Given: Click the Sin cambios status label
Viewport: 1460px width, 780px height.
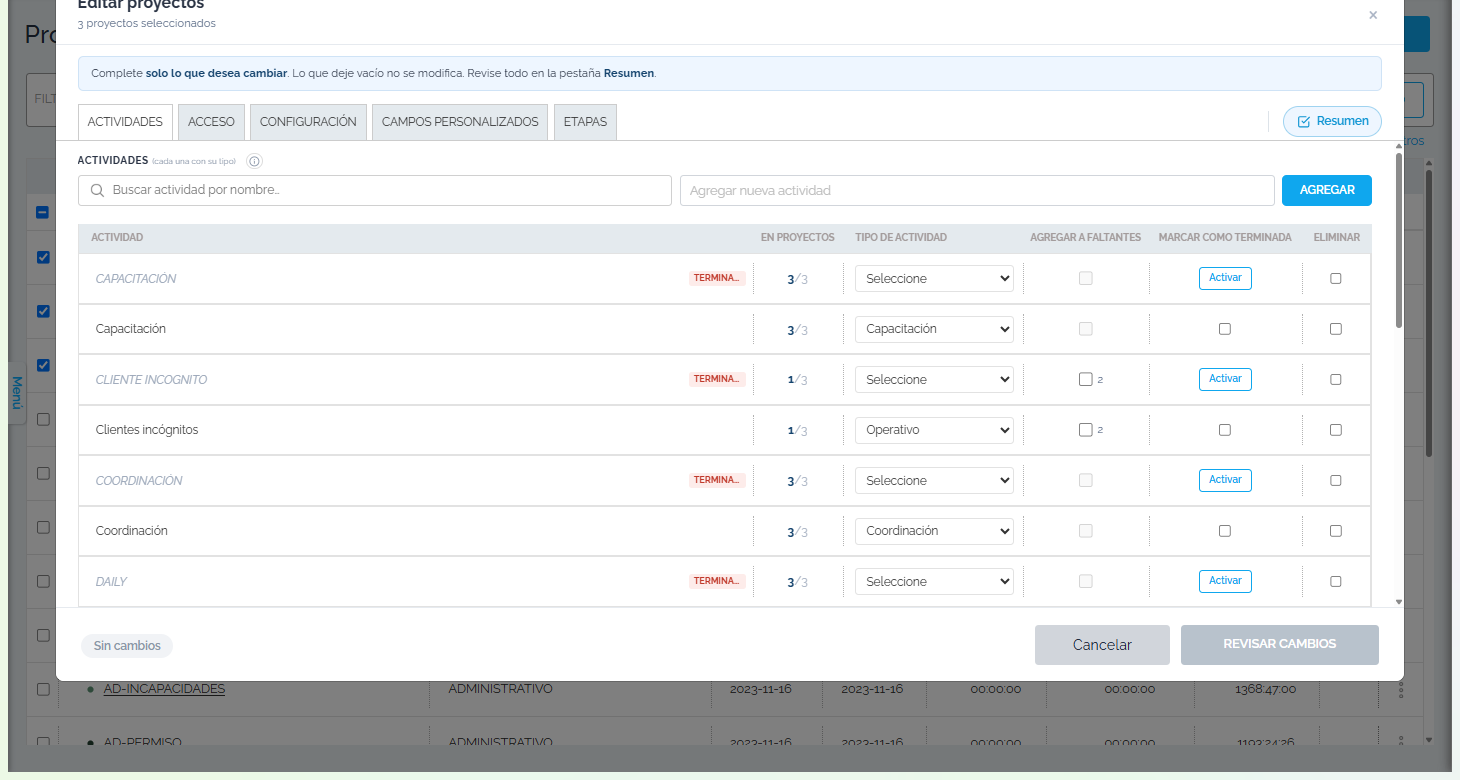Looking at the screenshot, I should pos(127,646).
